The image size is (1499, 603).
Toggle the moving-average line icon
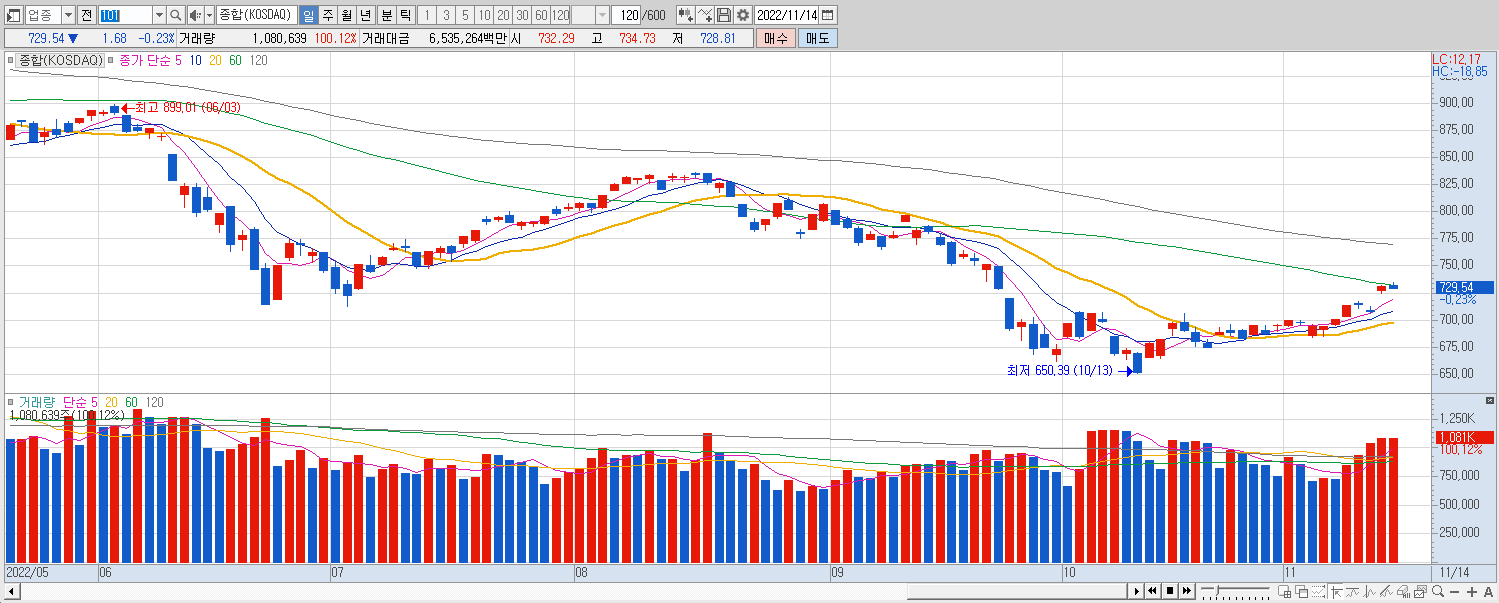1352,592
